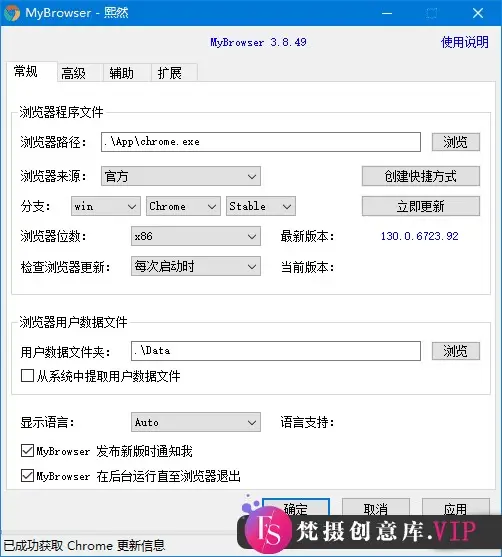Click the 用户数据文件夹 input field
Image resolution: width=502 pixels, height=557 pixels.
[276, 351]
